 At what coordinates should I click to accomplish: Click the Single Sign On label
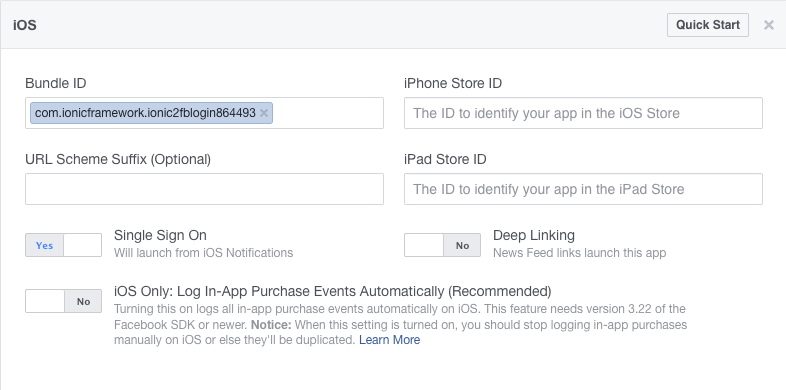click(x=160, y=235)
